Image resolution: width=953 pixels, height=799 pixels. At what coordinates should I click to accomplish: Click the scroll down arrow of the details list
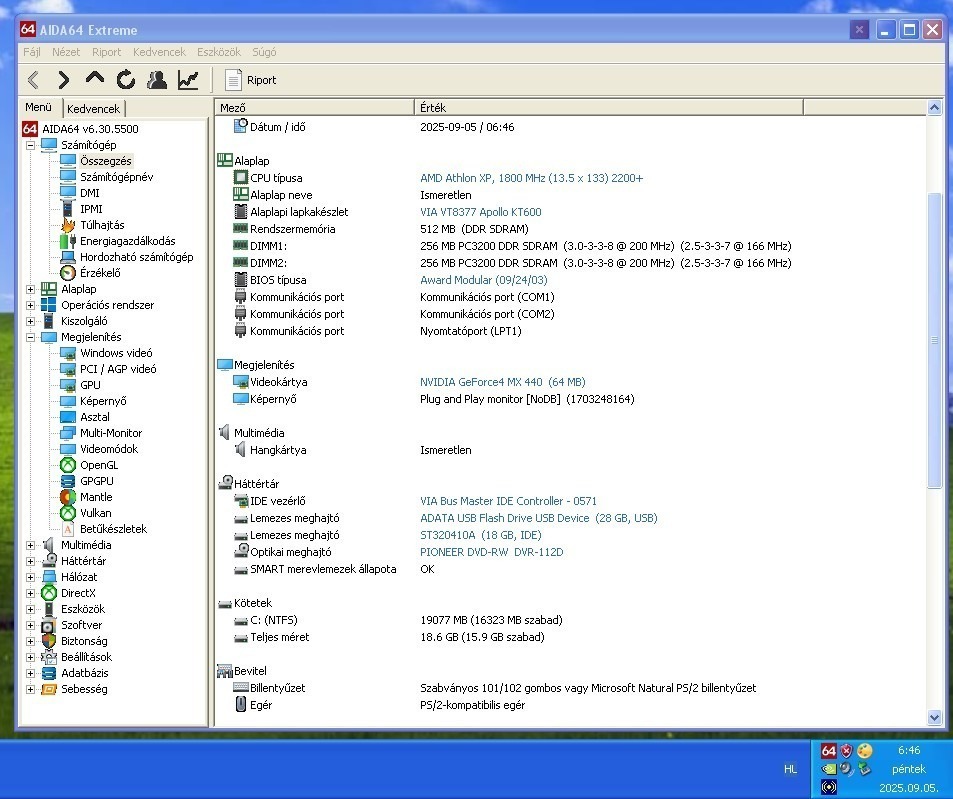[934, 717]
